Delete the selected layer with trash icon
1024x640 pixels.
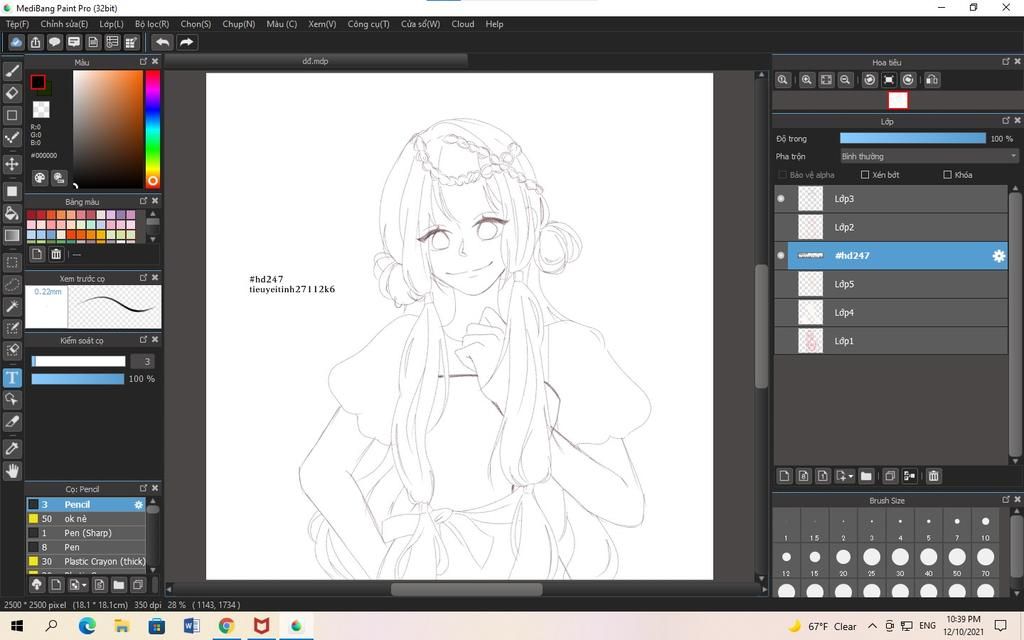click(933, 476)
